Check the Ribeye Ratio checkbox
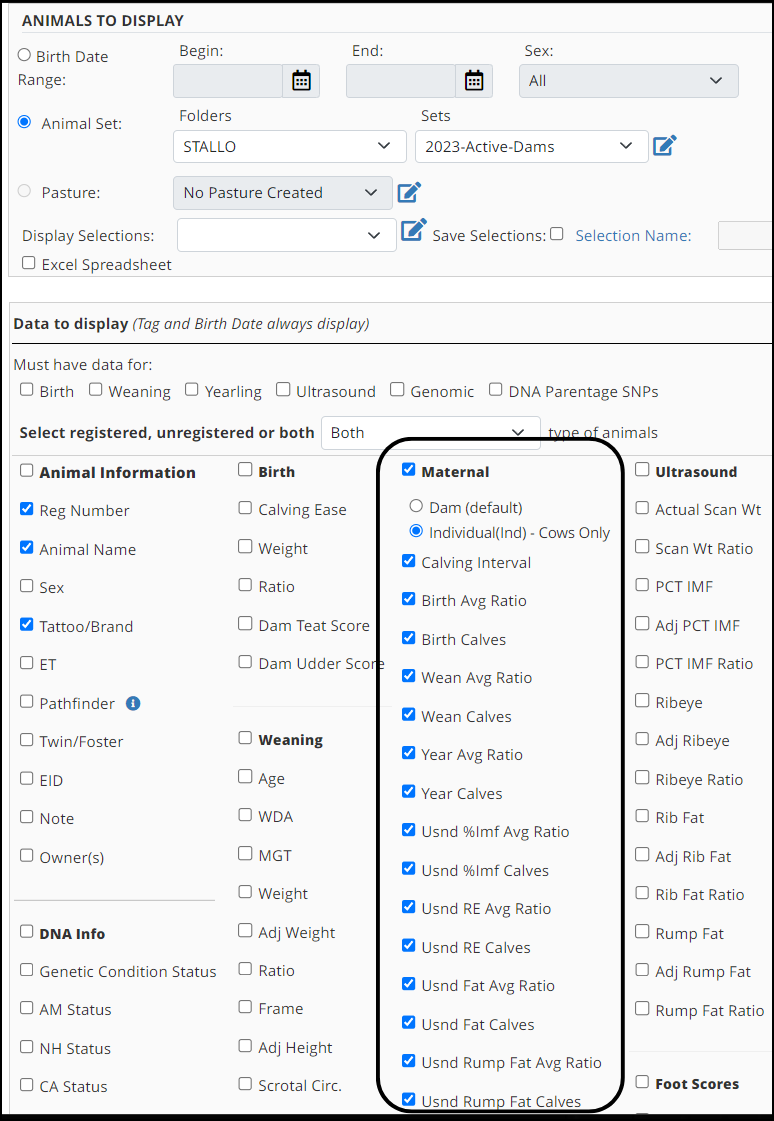Screen dimensions: 774x1121 pos(642,777)
